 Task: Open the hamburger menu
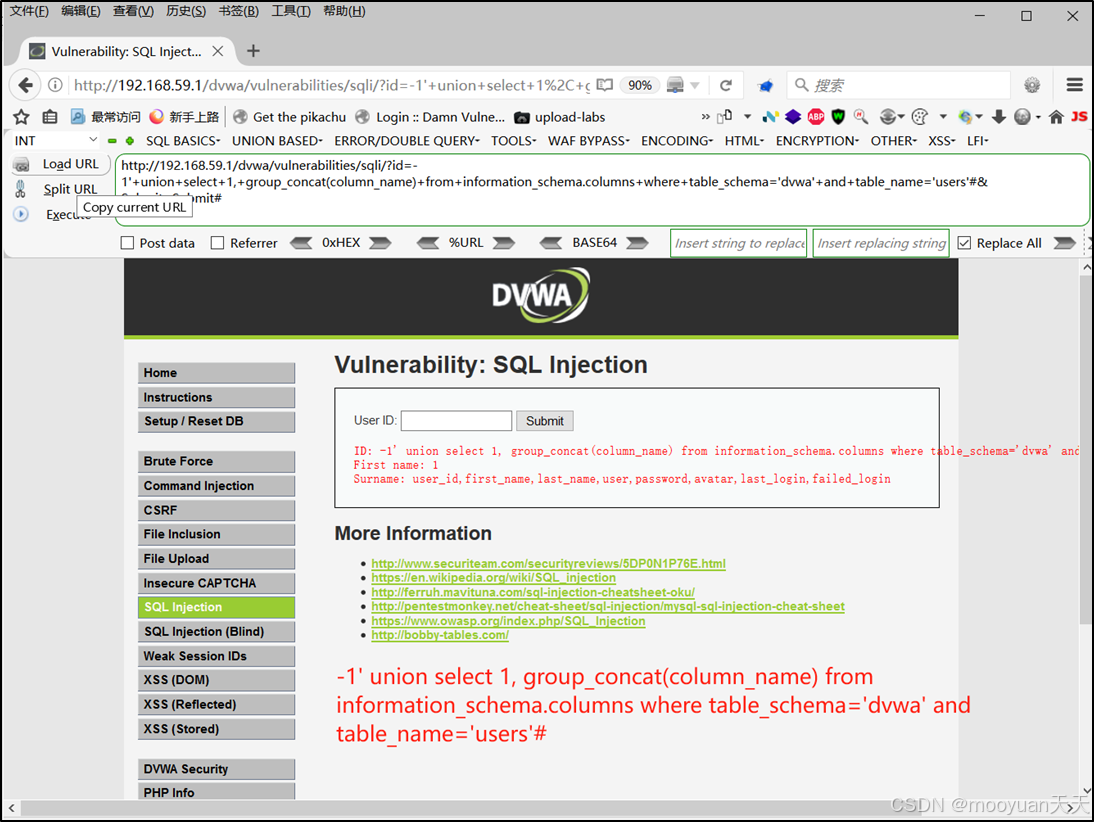click(1074, 85)
